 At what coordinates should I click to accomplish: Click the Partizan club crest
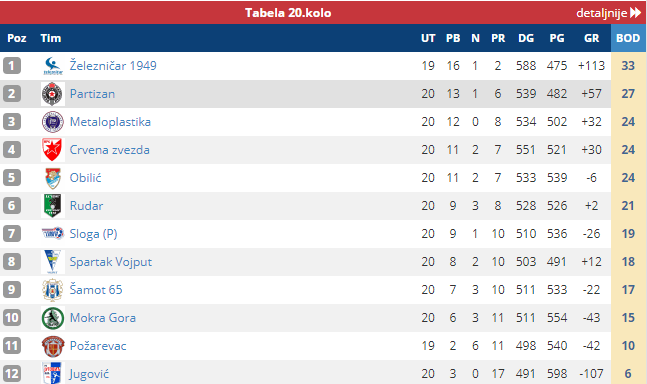pyautogui.click(x=53, y=94)
